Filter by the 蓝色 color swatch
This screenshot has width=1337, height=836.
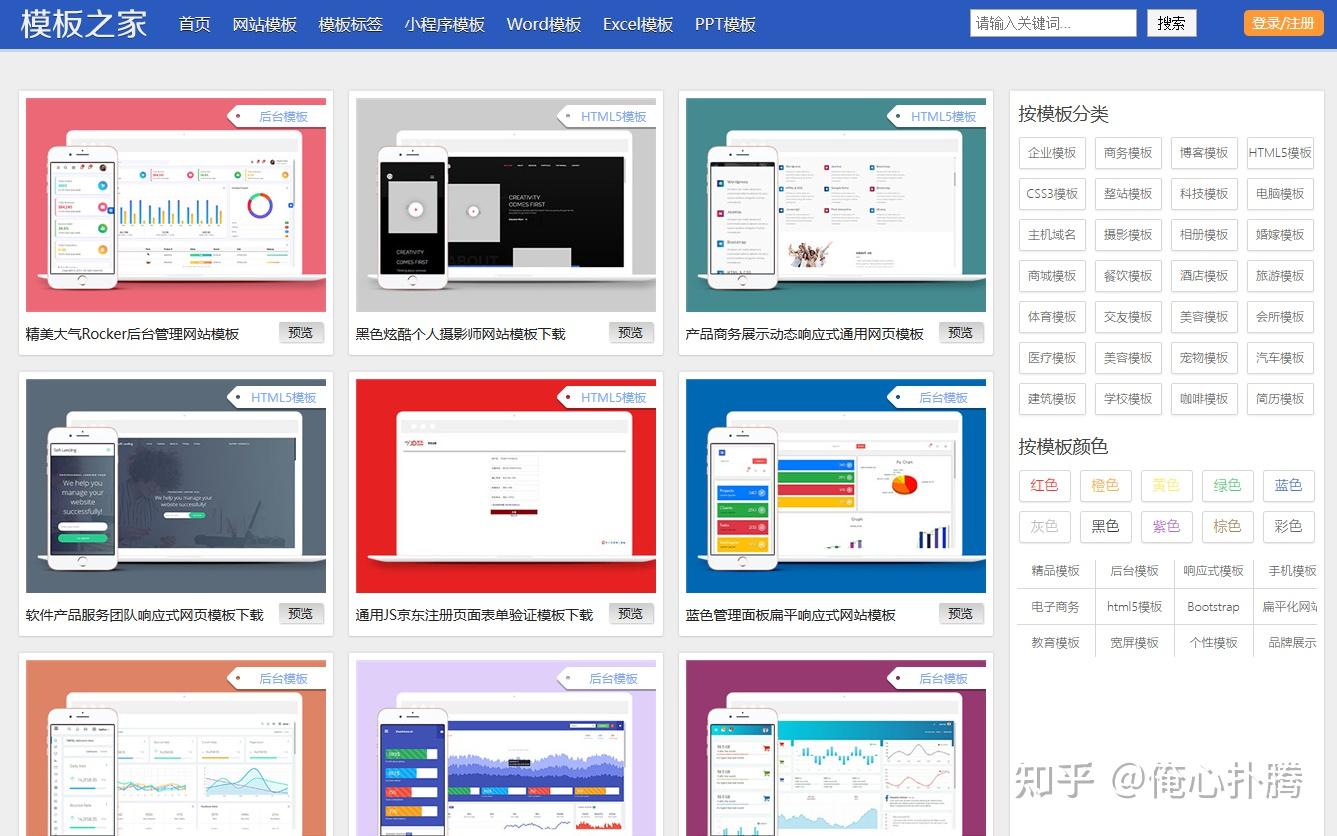1288,485
